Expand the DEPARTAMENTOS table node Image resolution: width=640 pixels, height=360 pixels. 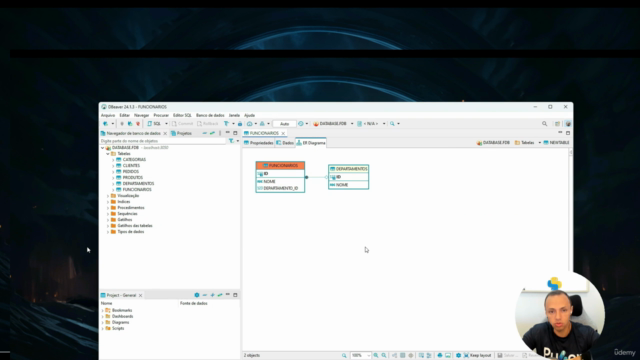tap(113, 184)
